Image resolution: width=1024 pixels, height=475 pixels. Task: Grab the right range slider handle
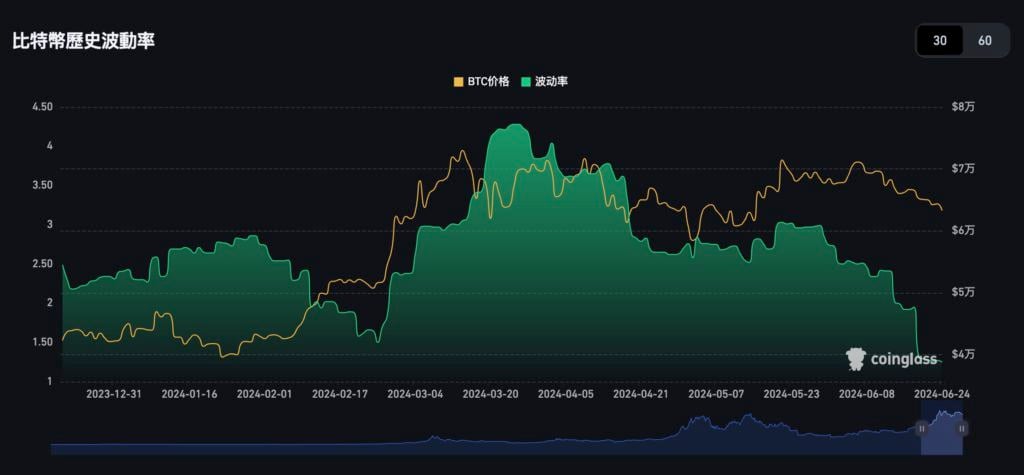click(x=962, y=429)
